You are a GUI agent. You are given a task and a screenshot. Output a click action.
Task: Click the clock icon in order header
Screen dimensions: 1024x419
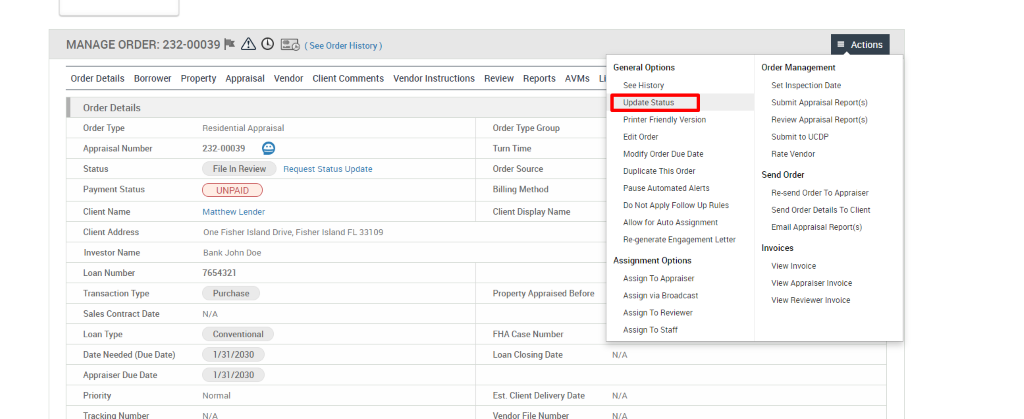pyautogui.click(x=267, y=44)
